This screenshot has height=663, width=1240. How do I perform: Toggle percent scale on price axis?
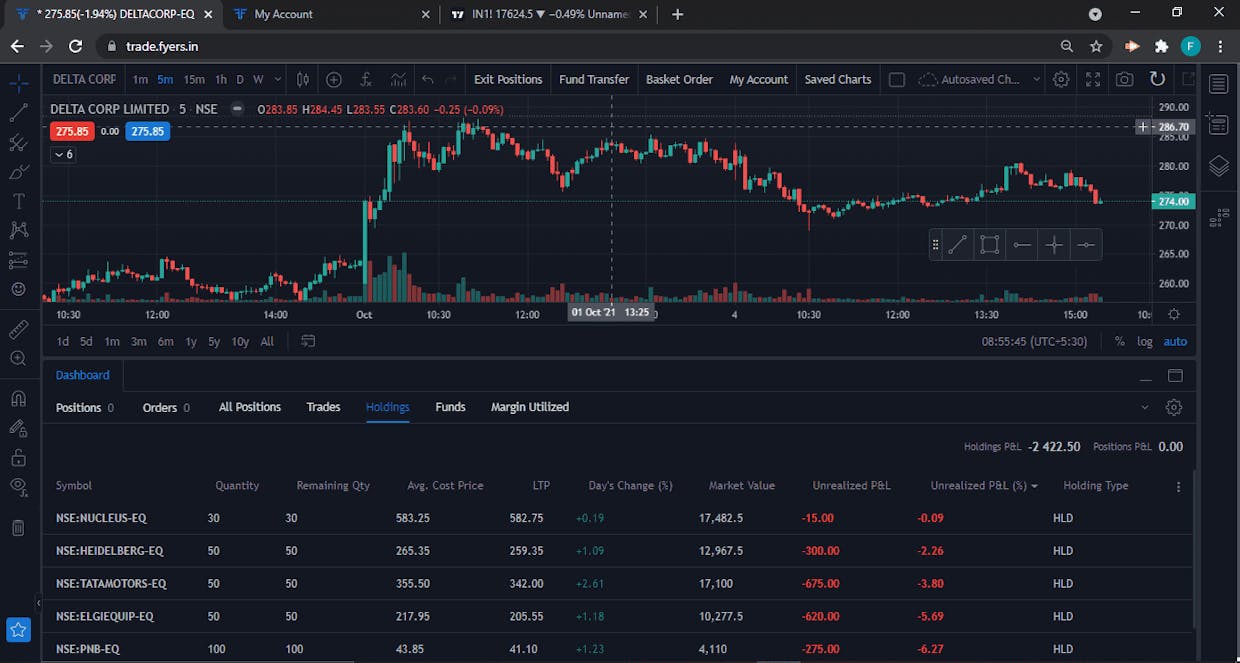pyautogui.click(x=1119, y=341)
